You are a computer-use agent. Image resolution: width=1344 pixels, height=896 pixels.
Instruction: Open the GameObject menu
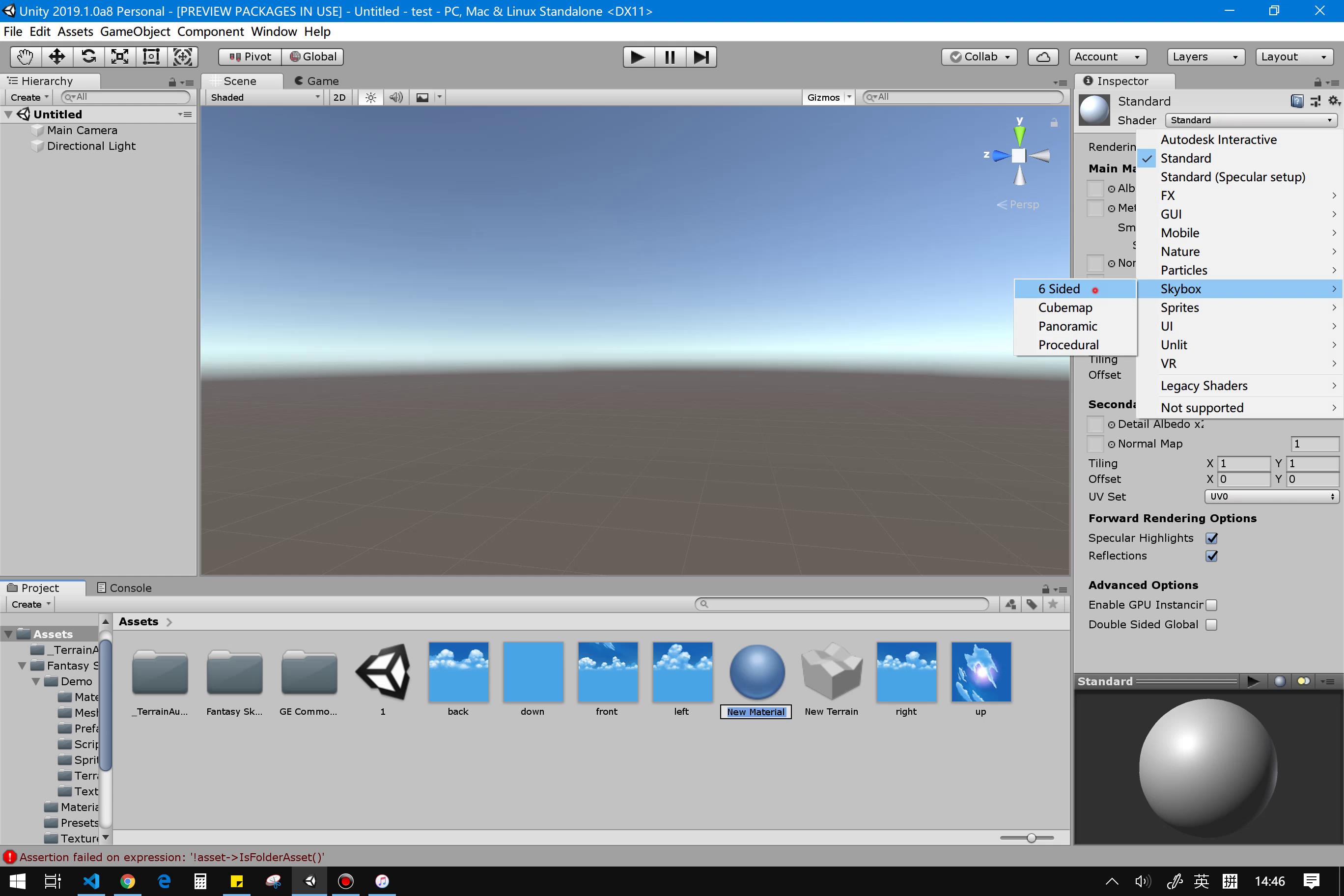(135, 31)
